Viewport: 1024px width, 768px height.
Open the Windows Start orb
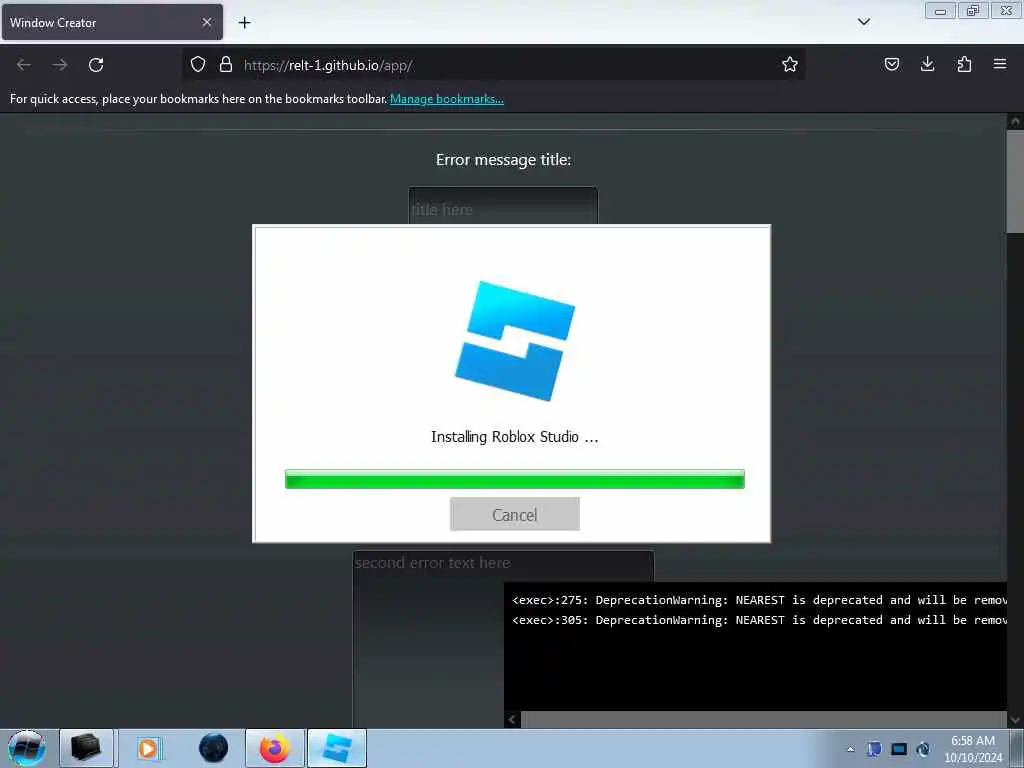tap(26, 748)
